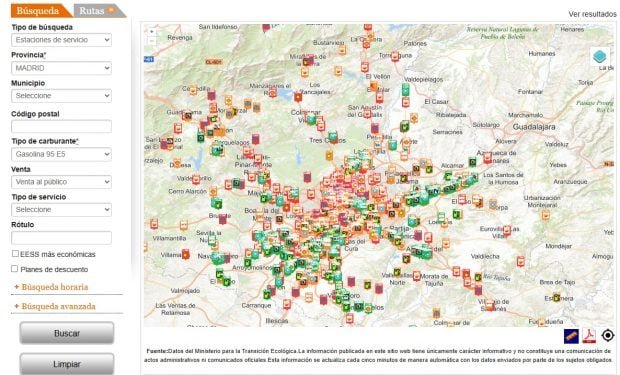Open the marker at Miraflores de la Sierra
620x375 pixels.
click(x=308, y=61)
